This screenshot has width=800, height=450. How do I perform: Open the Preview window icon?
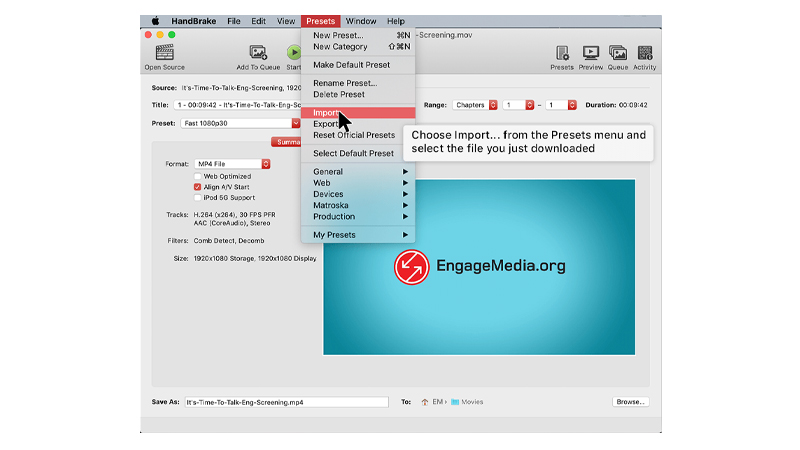(x=591, y=53)
